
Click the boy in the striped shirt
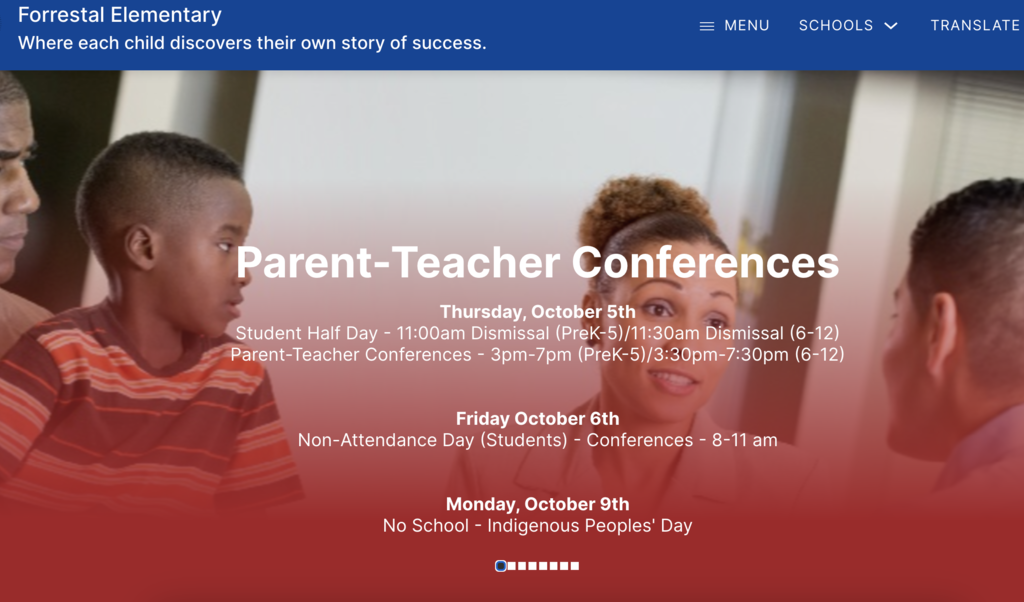[x=150, y=330]
